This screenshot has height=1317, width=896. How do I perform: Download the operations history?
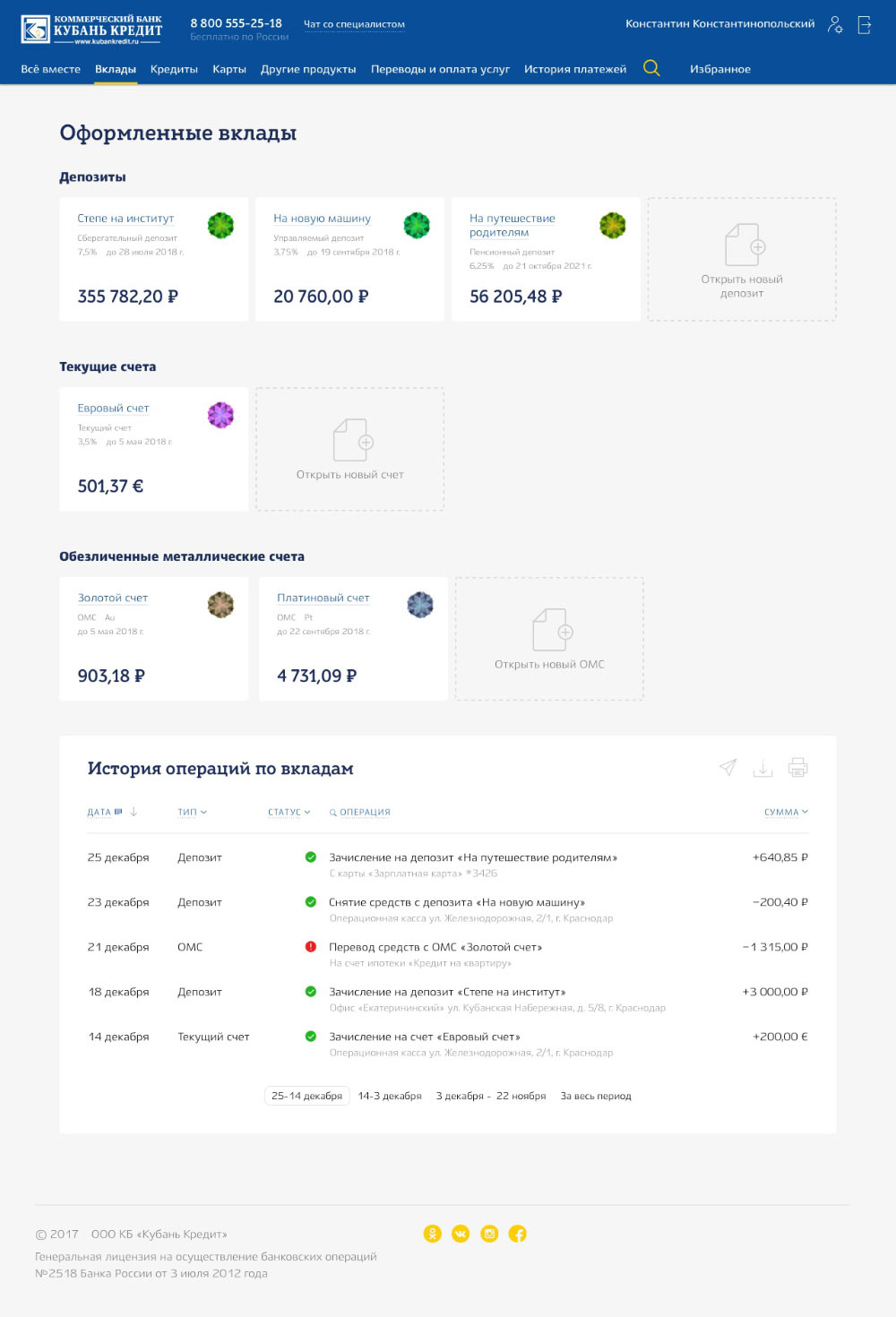coord(762,768)
